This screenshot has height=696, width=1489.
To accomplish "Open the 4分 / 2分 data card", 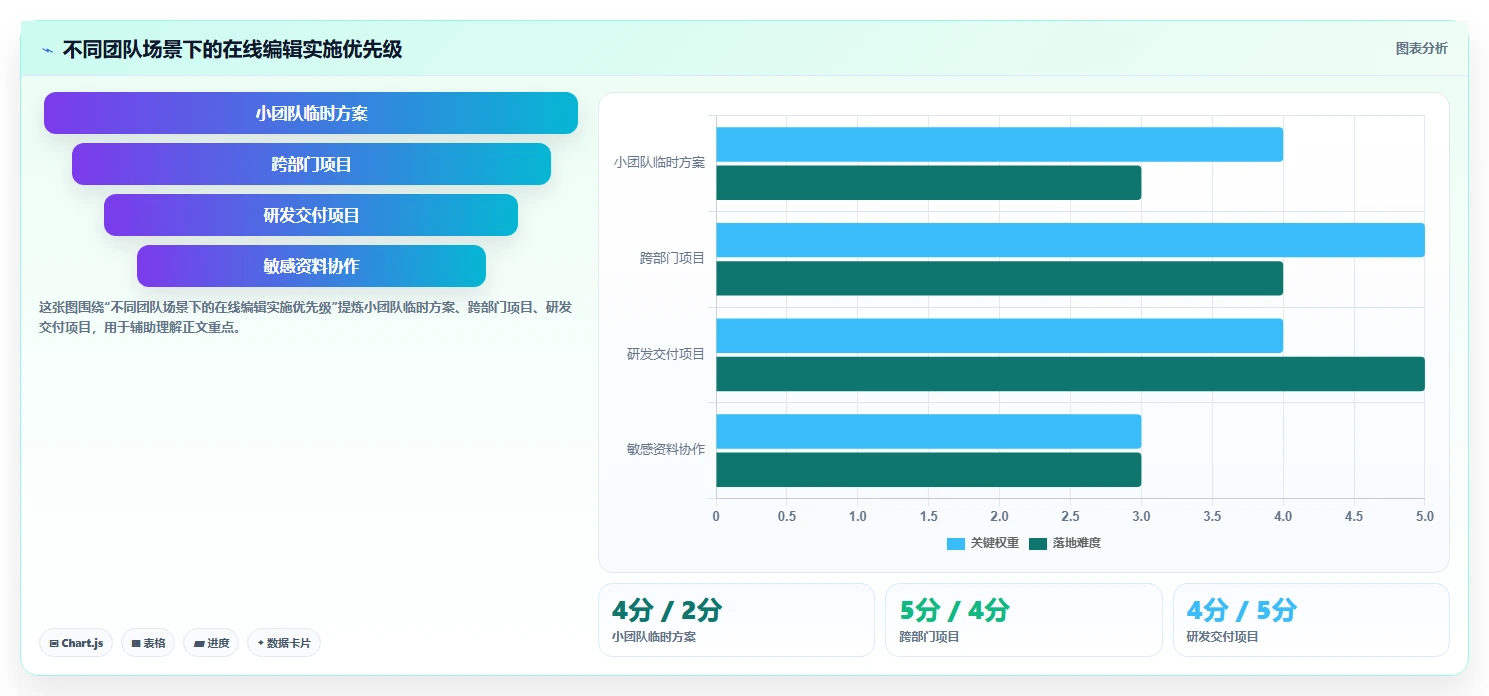I will pyautogui.click(x=736, y=620).
